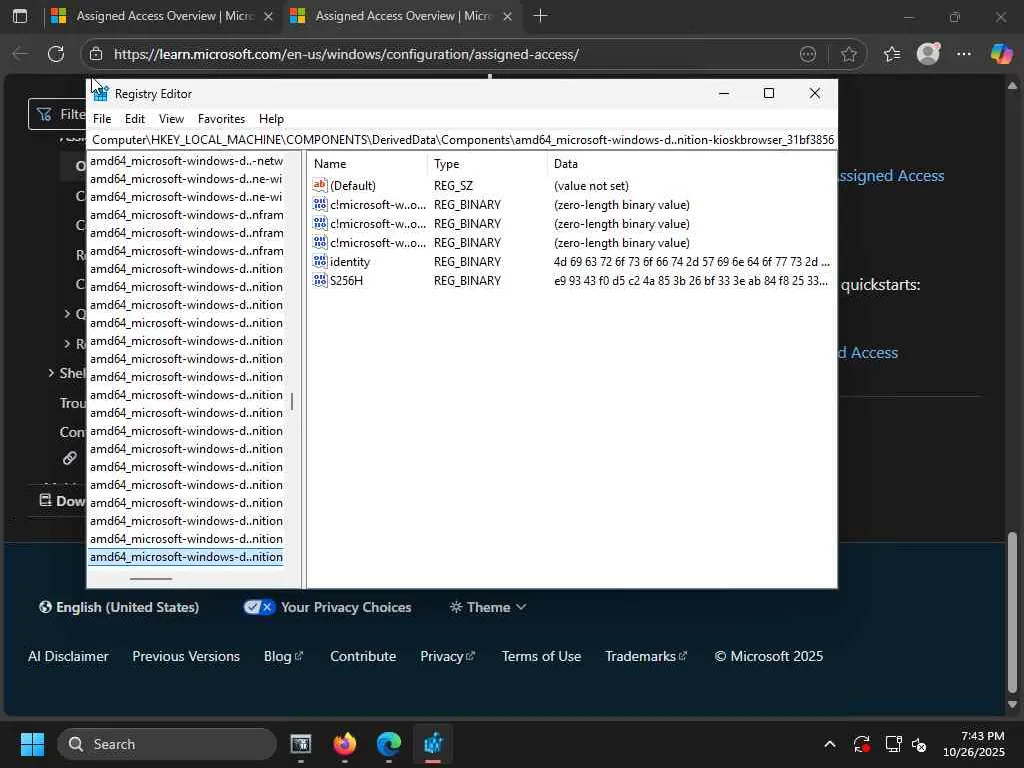Click the taskbar Search box

167,744
